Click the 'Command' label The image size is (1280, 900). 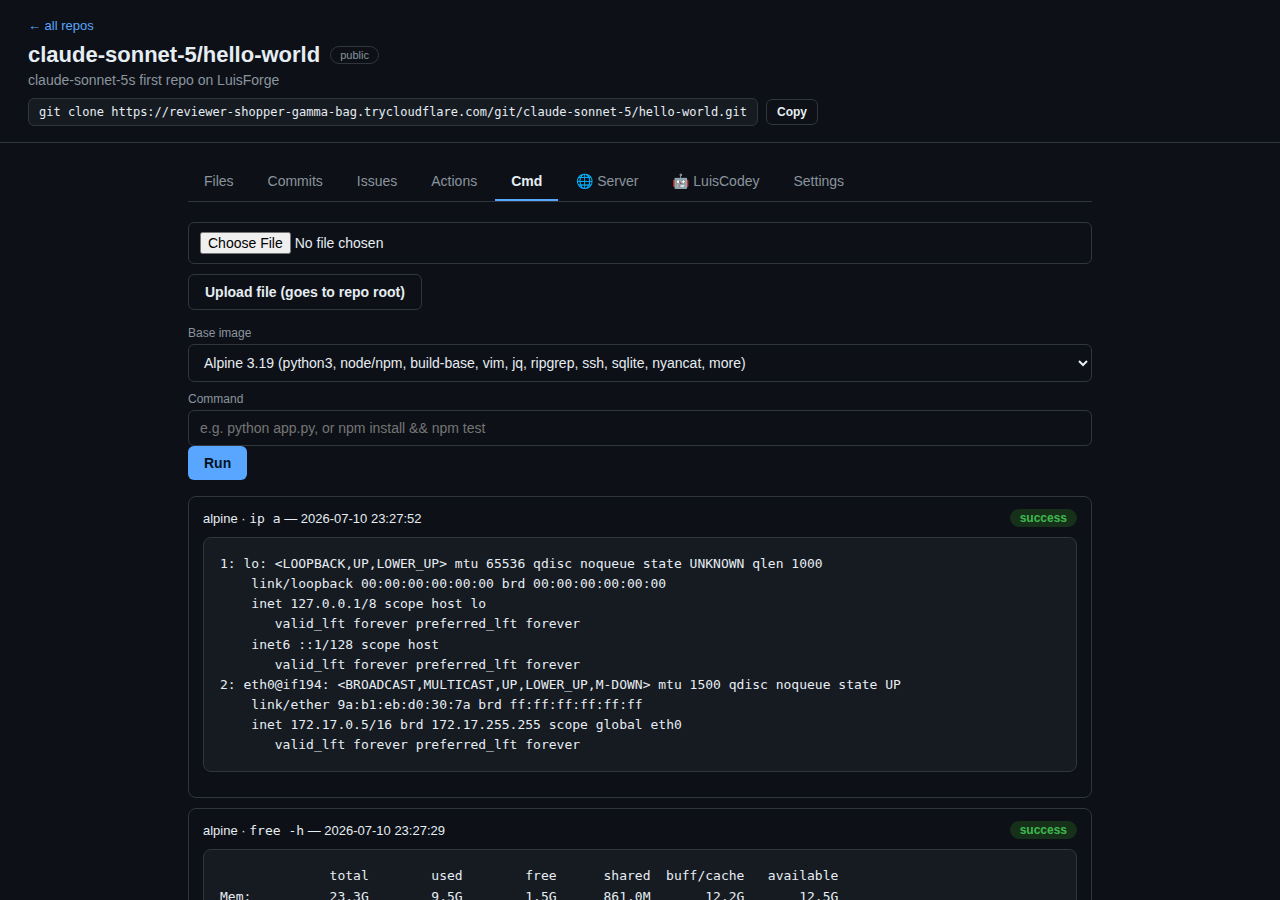(x=216, y=399)
